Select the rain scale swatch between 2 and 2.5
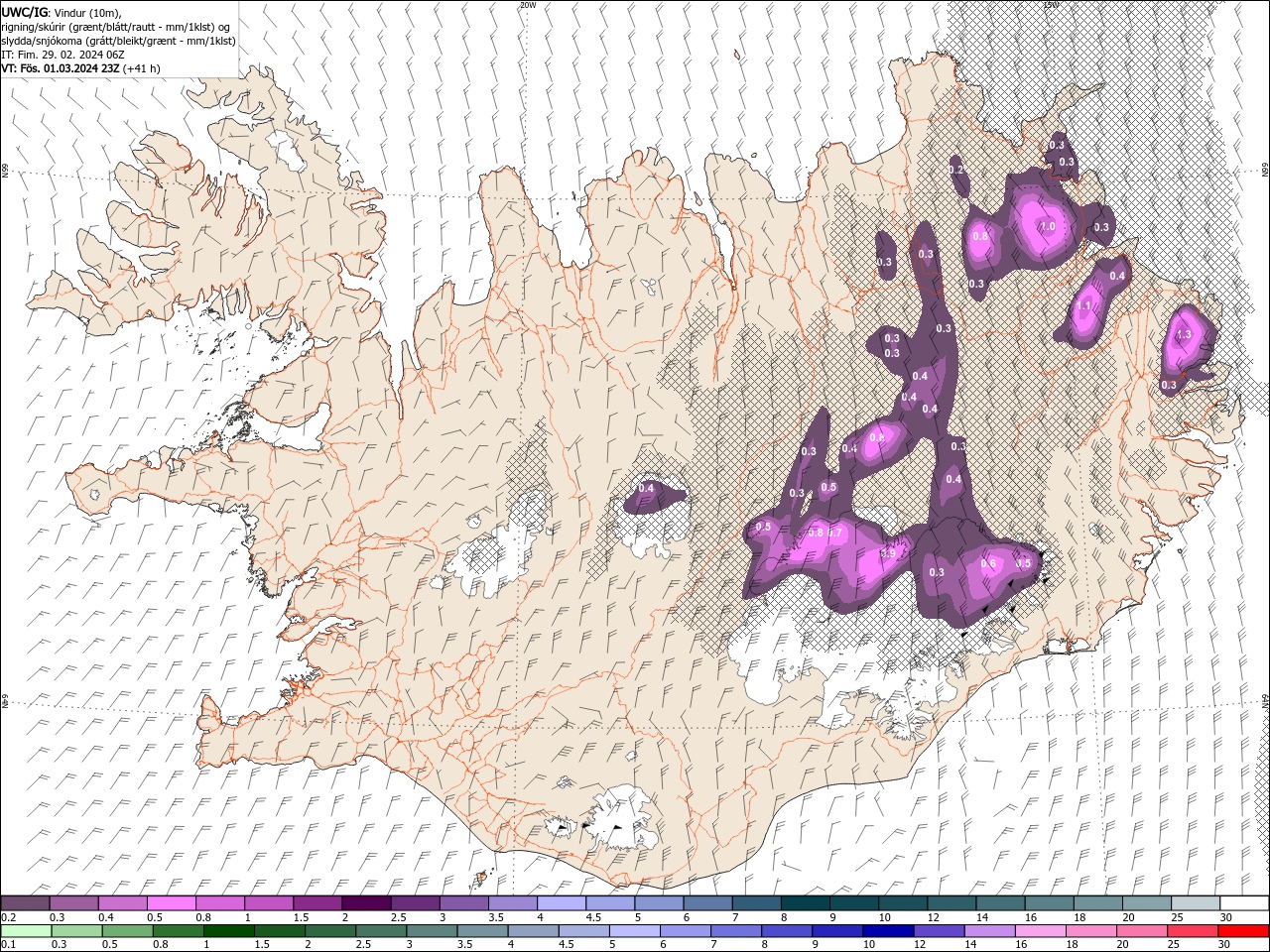This screenshot has width=1270, height=952. [x=330, y=931]
